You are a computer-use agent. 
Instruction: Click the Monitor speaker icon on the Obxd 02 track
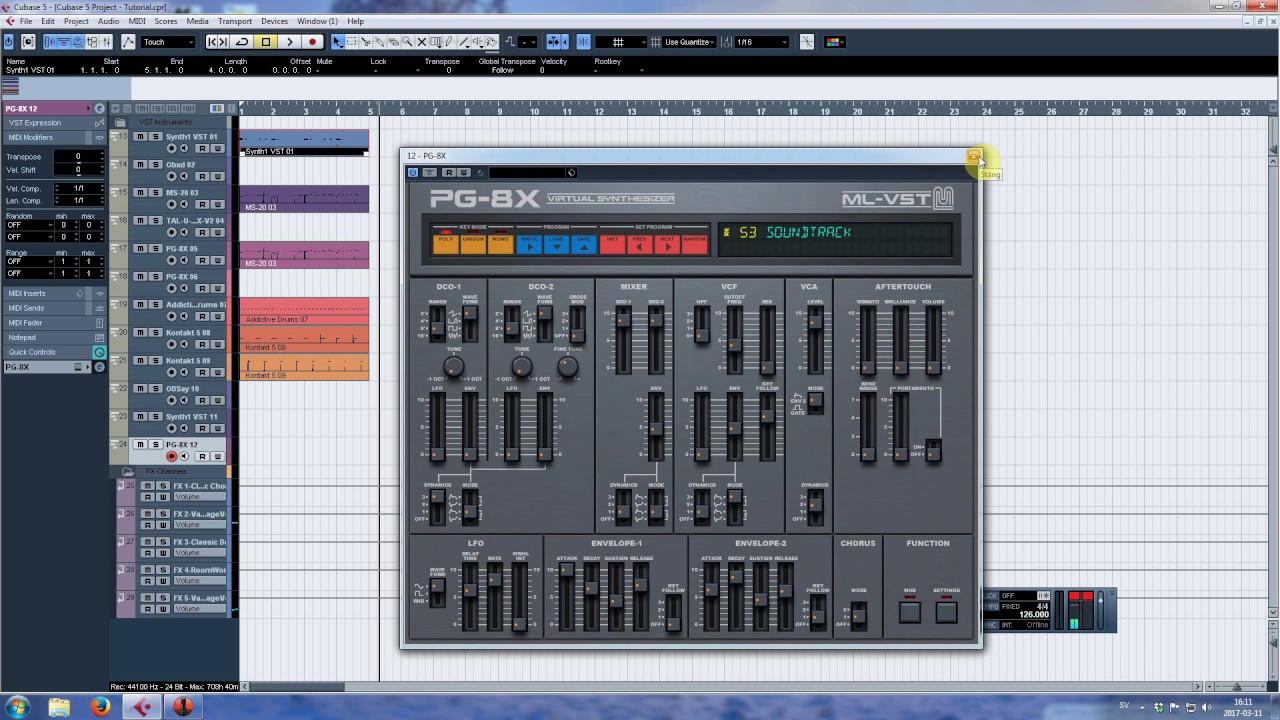[x=183, y=176]
